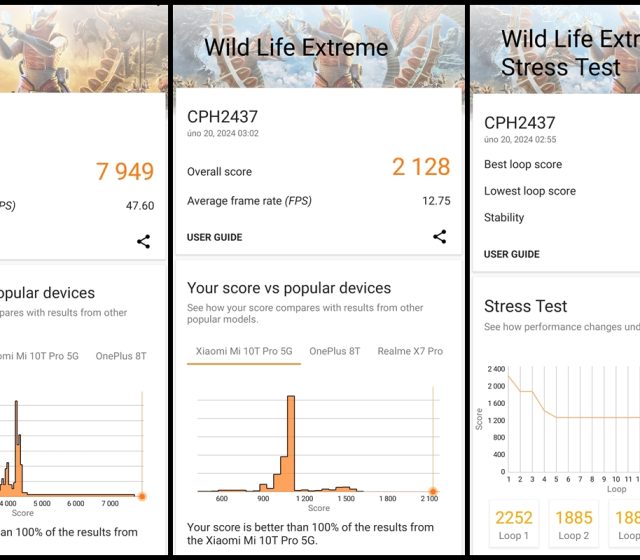Click the Stress Test line chart

click(x=570, y=420)
